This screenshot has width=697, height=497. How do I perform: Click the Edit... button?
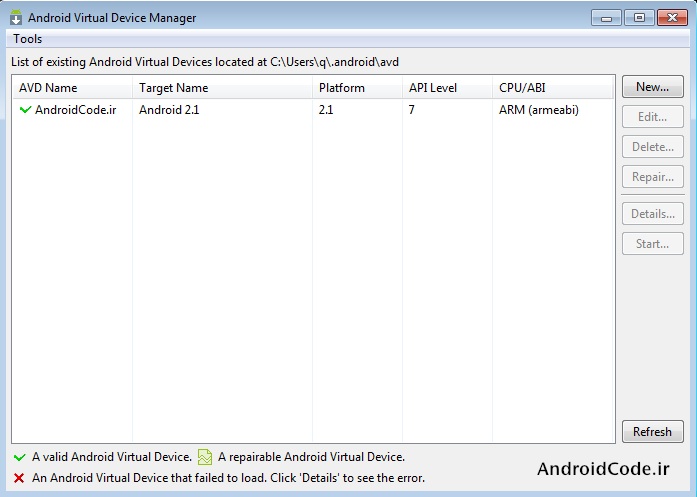[653, 117]
